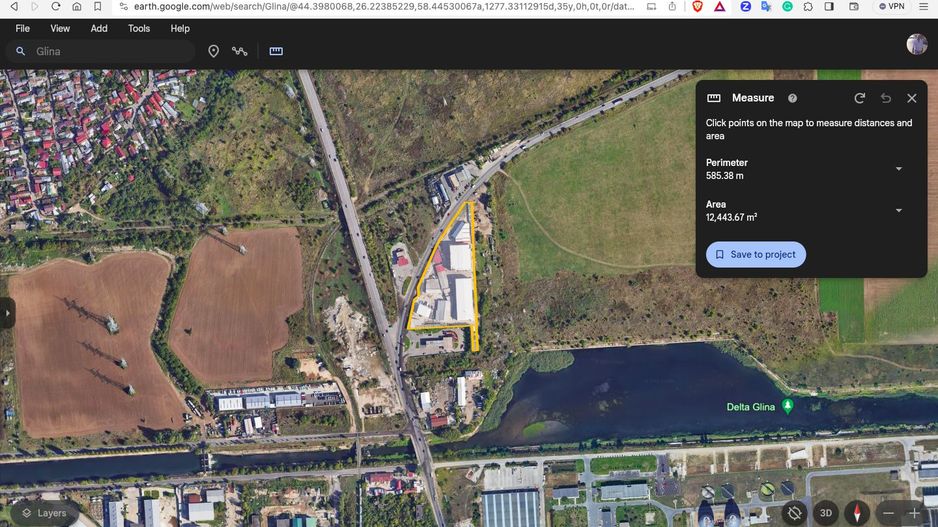Share this page from address bar
The height and width of the screenshot is (527, 938).
pyautogui.click(x=672, y=7)
